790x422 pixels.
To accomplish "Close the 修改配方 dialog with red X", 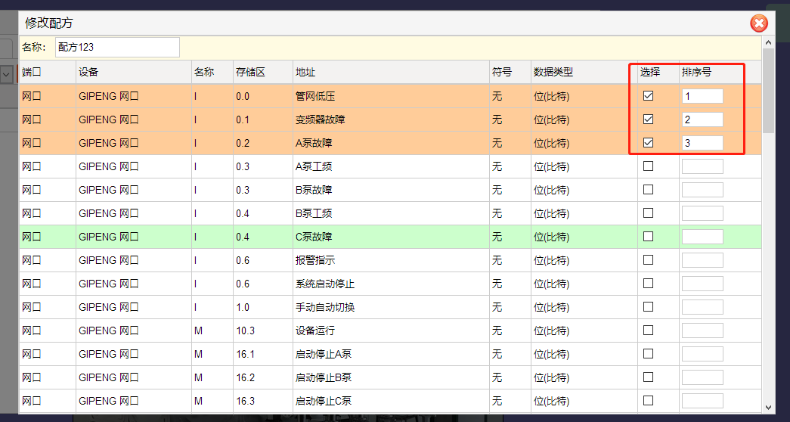I will (x=758, y=23).
